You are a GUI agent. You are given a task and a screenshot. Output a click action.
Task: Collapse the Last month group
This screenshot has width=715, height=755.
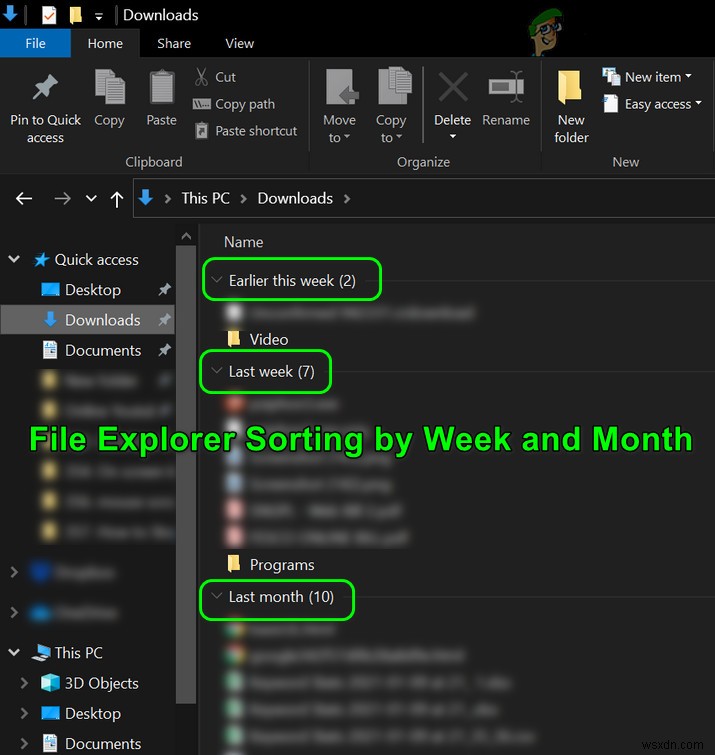(x=217, y=596)
